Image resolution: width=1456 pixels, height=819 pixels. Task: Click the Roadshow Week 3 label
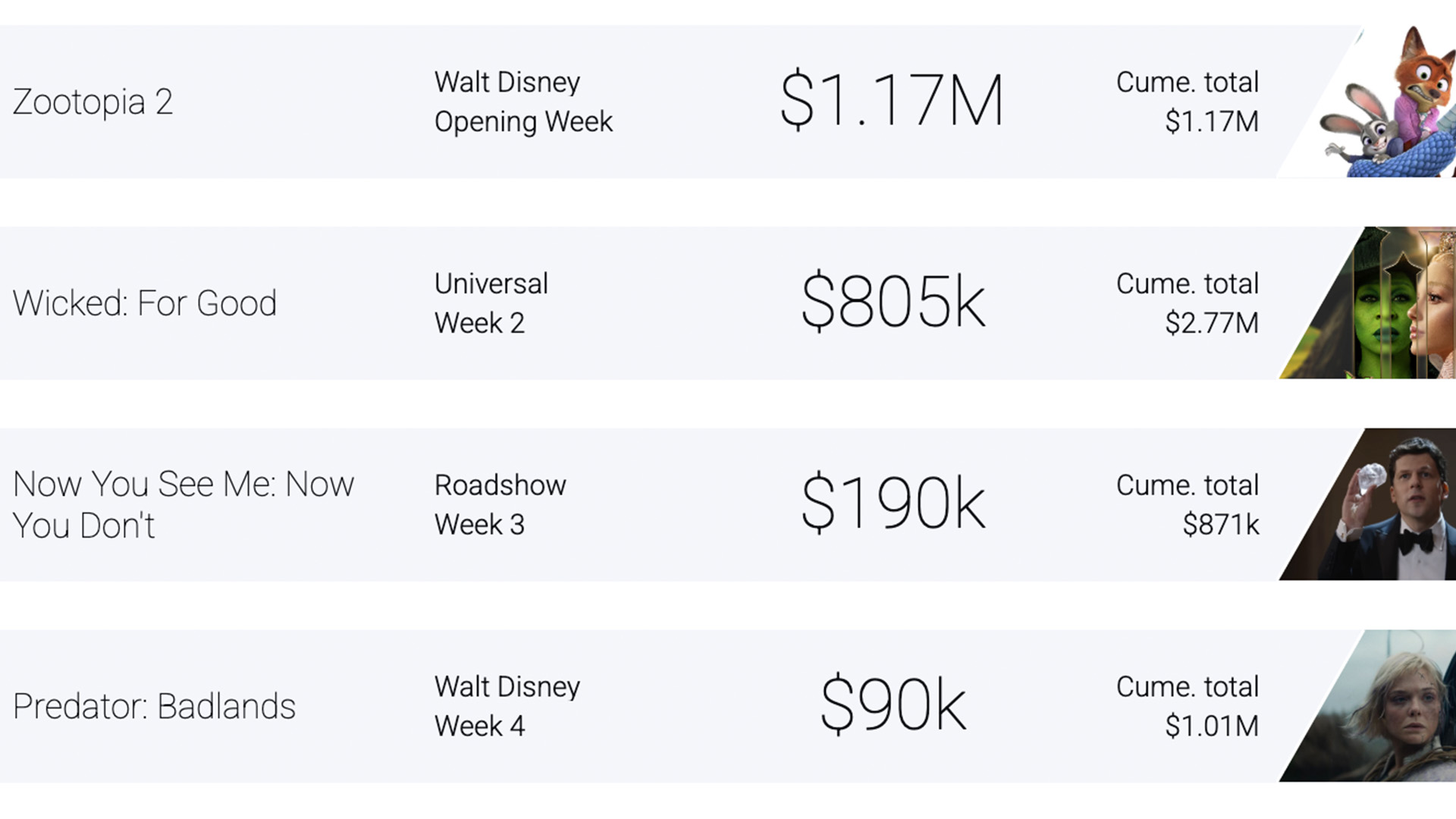click(500, 505)
